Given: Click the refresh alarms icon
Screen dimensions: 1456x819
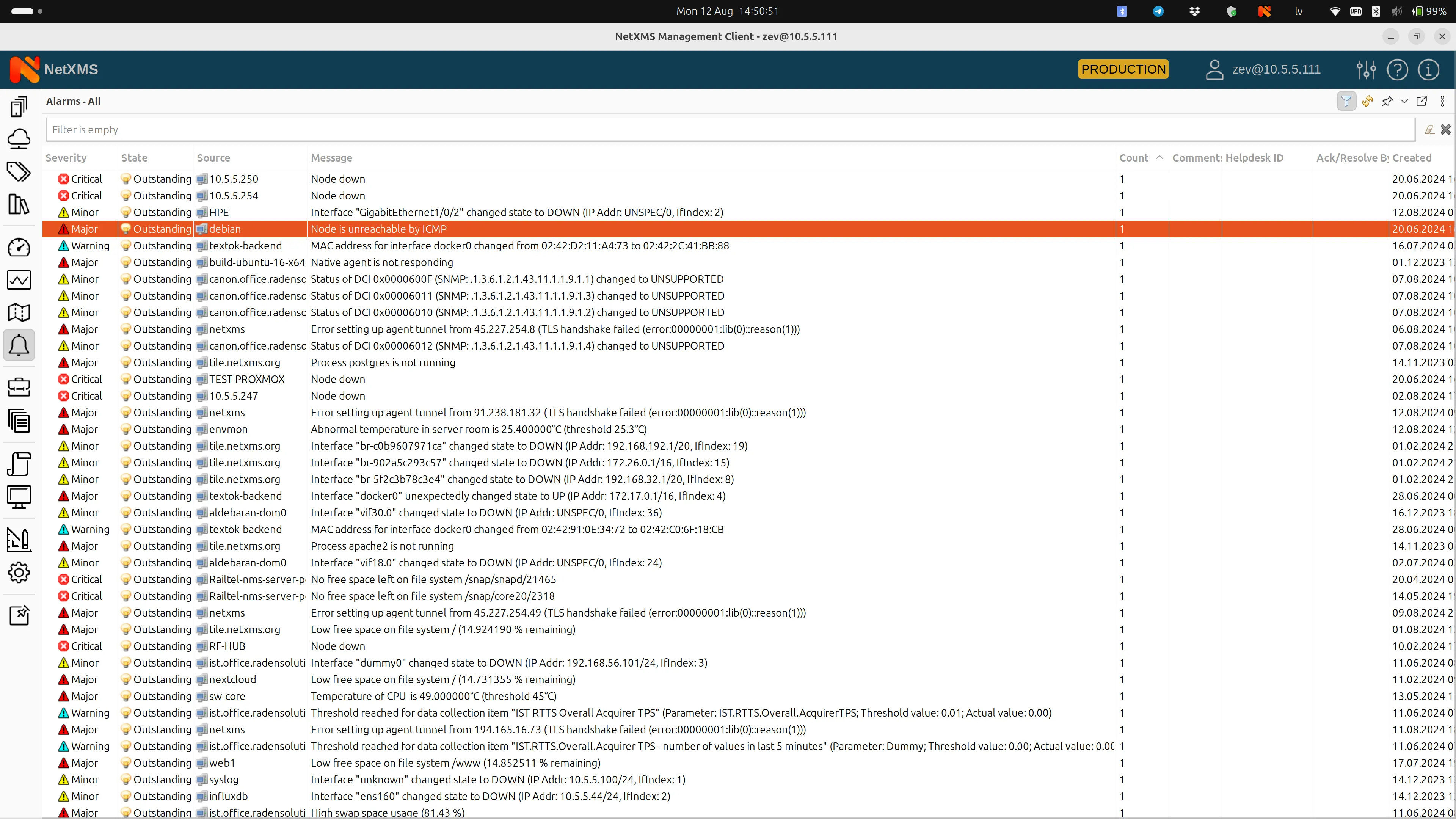Looking at the screenshot, I should coord(1367,101).
